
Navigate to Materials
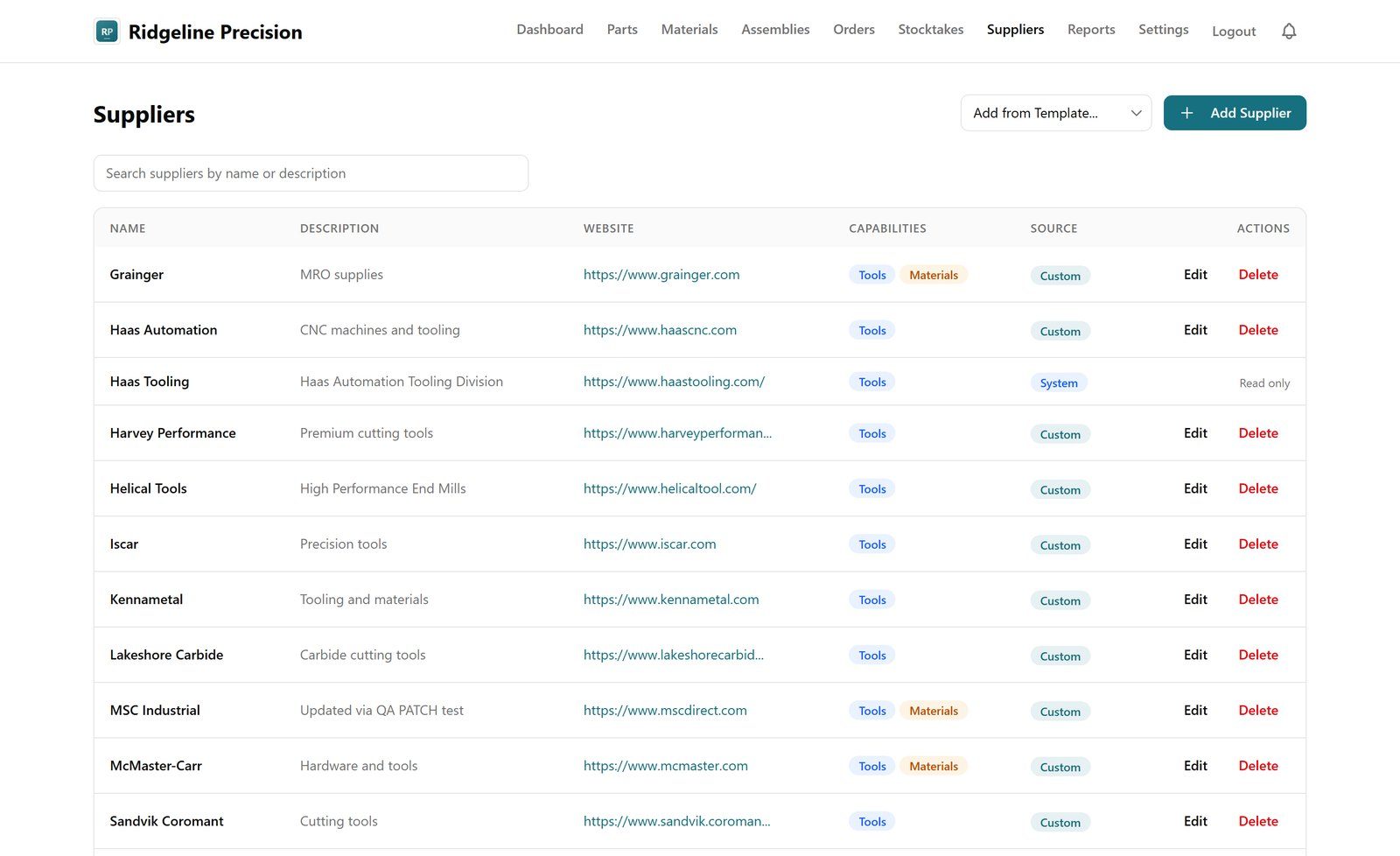point(689,30)
